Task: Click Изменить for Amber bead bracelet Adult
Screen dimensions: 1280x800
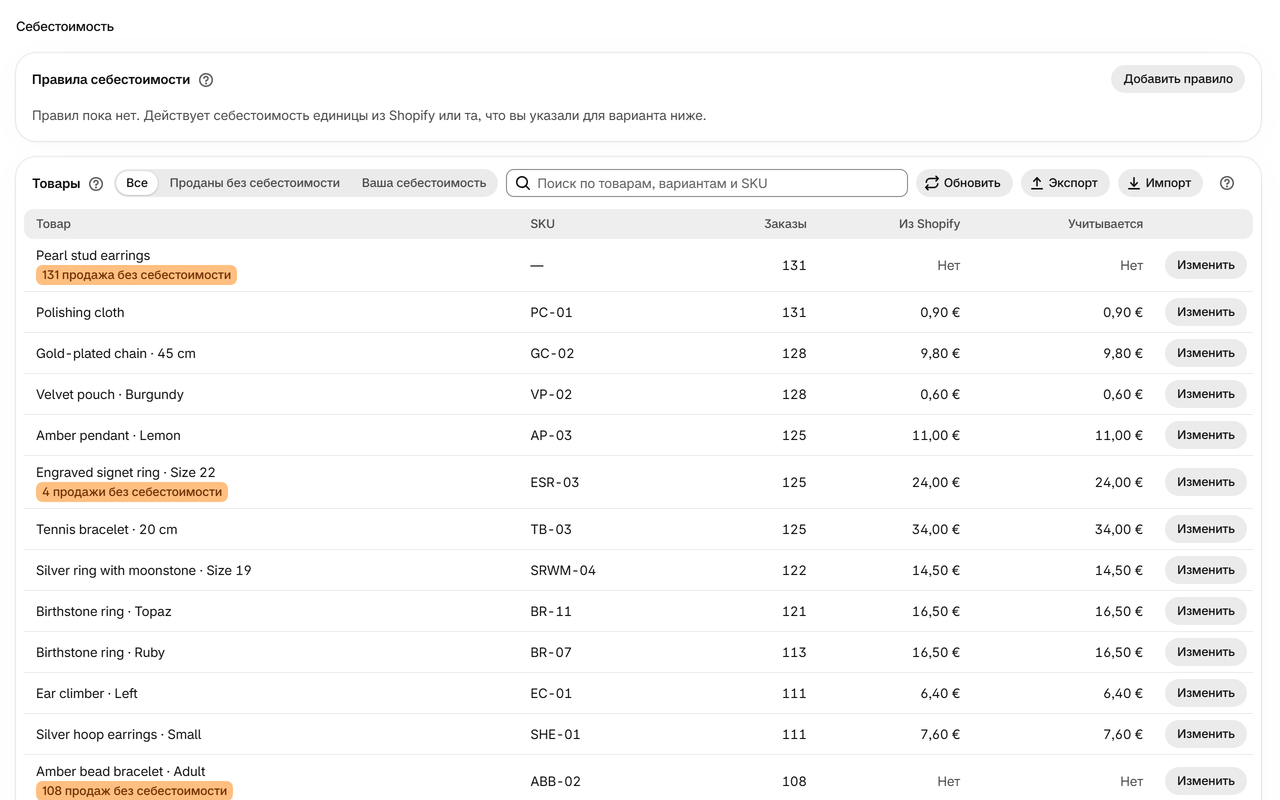Action: (1206, 781)
